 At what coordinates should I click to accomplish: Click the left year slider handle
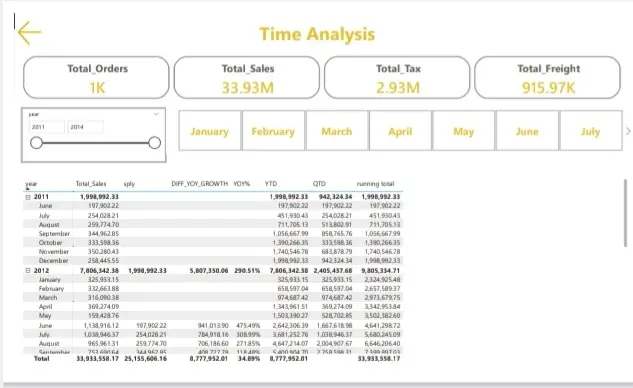coord(36,143)
